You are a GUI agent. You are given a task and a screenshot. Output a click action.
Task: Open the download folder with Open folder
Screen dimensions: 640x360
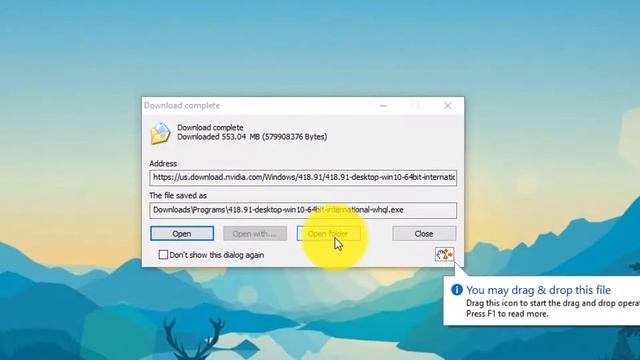click(x=328, y=234)
